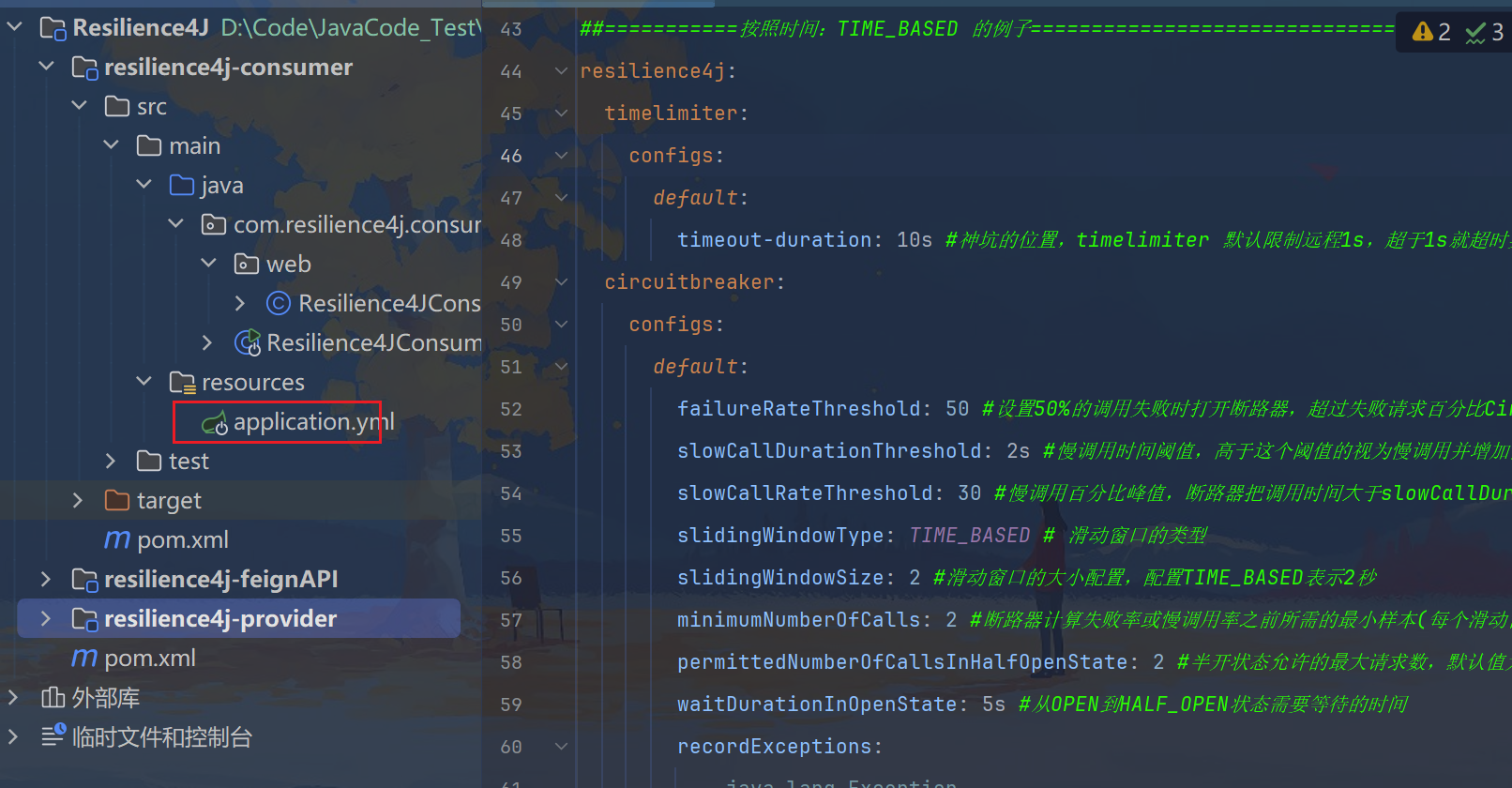1512x788 pixels.
Task: Click the Resilience4J project module icon
Action: [53, 28]
